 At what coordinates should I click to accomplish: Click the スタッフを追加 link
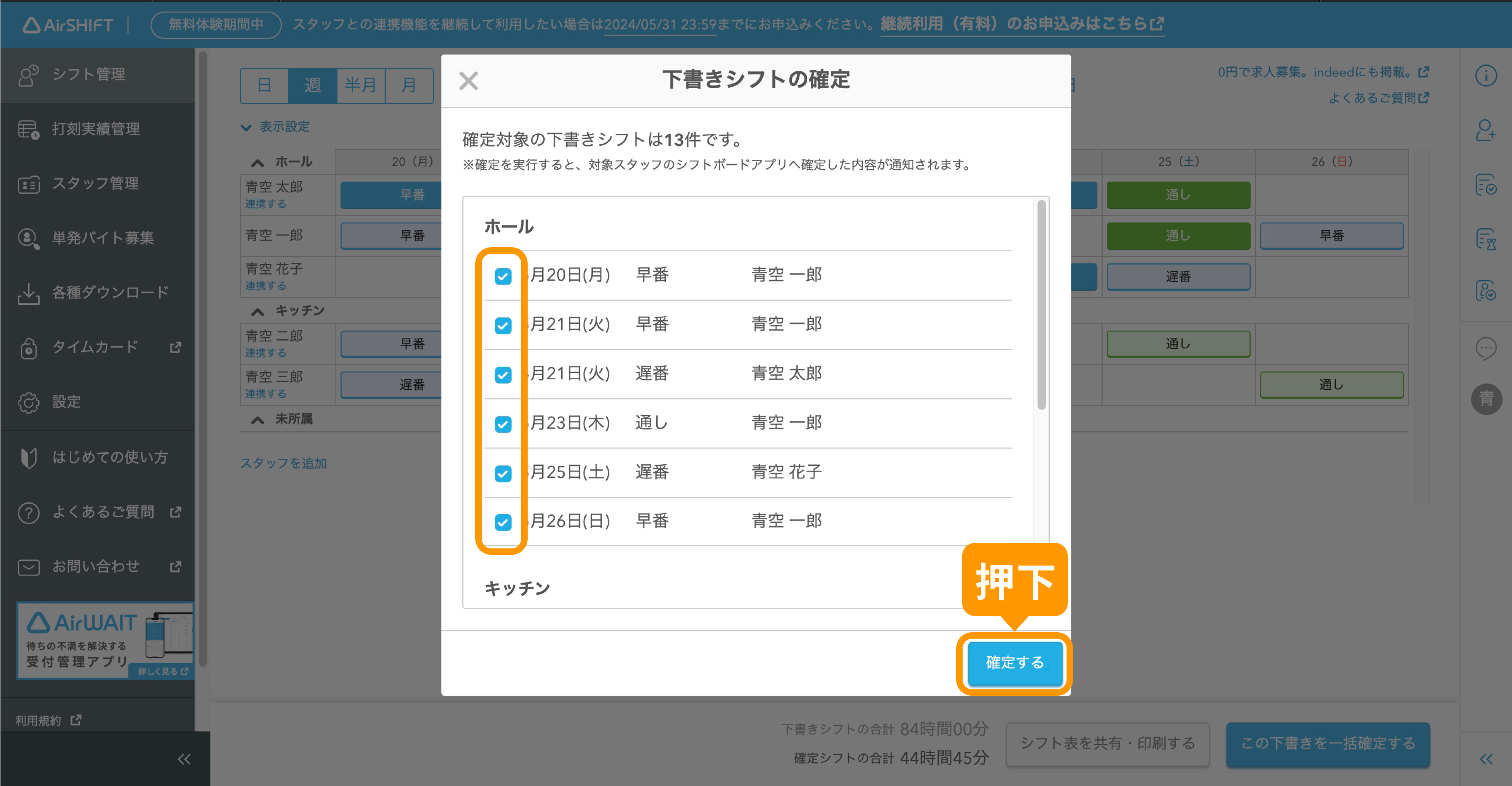coord(283,463)
